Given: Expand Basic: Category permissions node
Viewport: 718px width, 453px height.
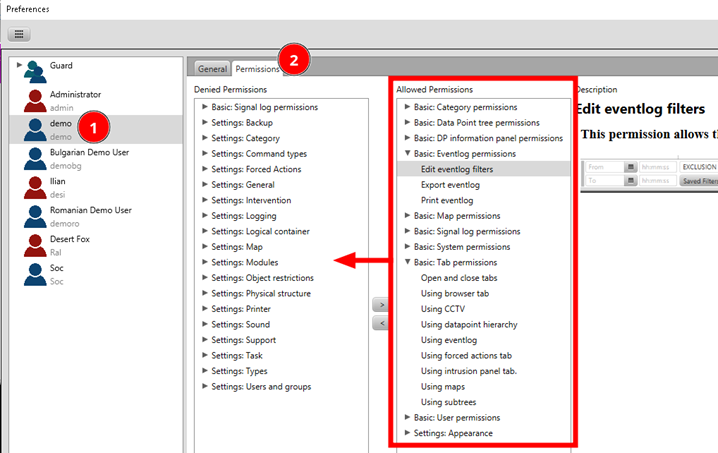Looking at the screenshot, I should click(407, 108).
